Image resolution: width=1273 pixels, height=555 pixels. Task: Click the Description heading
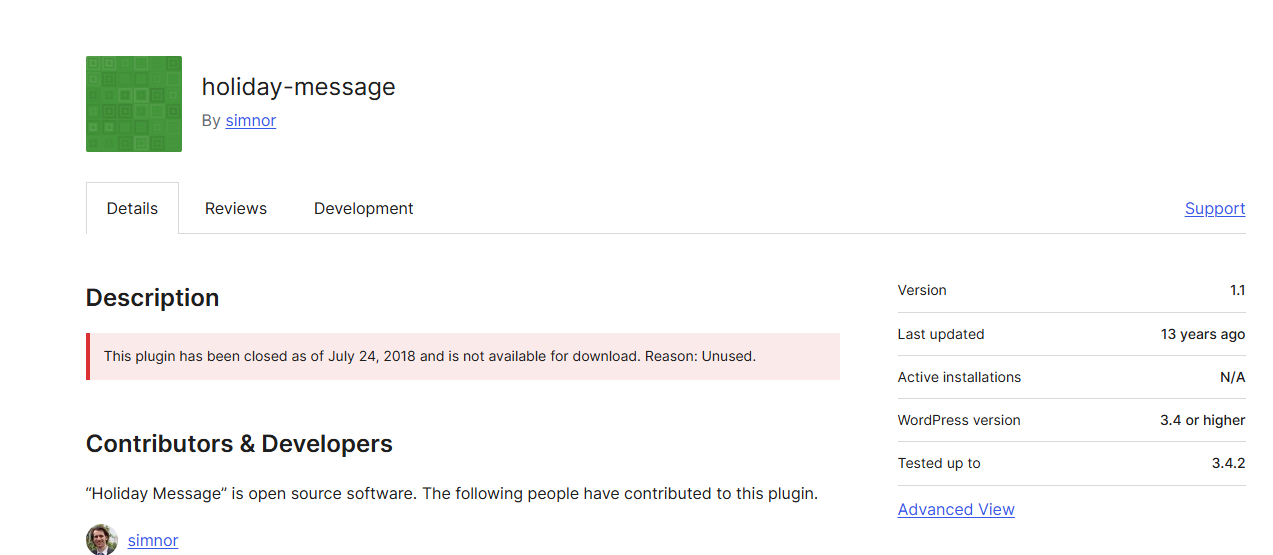pos(152,298)
